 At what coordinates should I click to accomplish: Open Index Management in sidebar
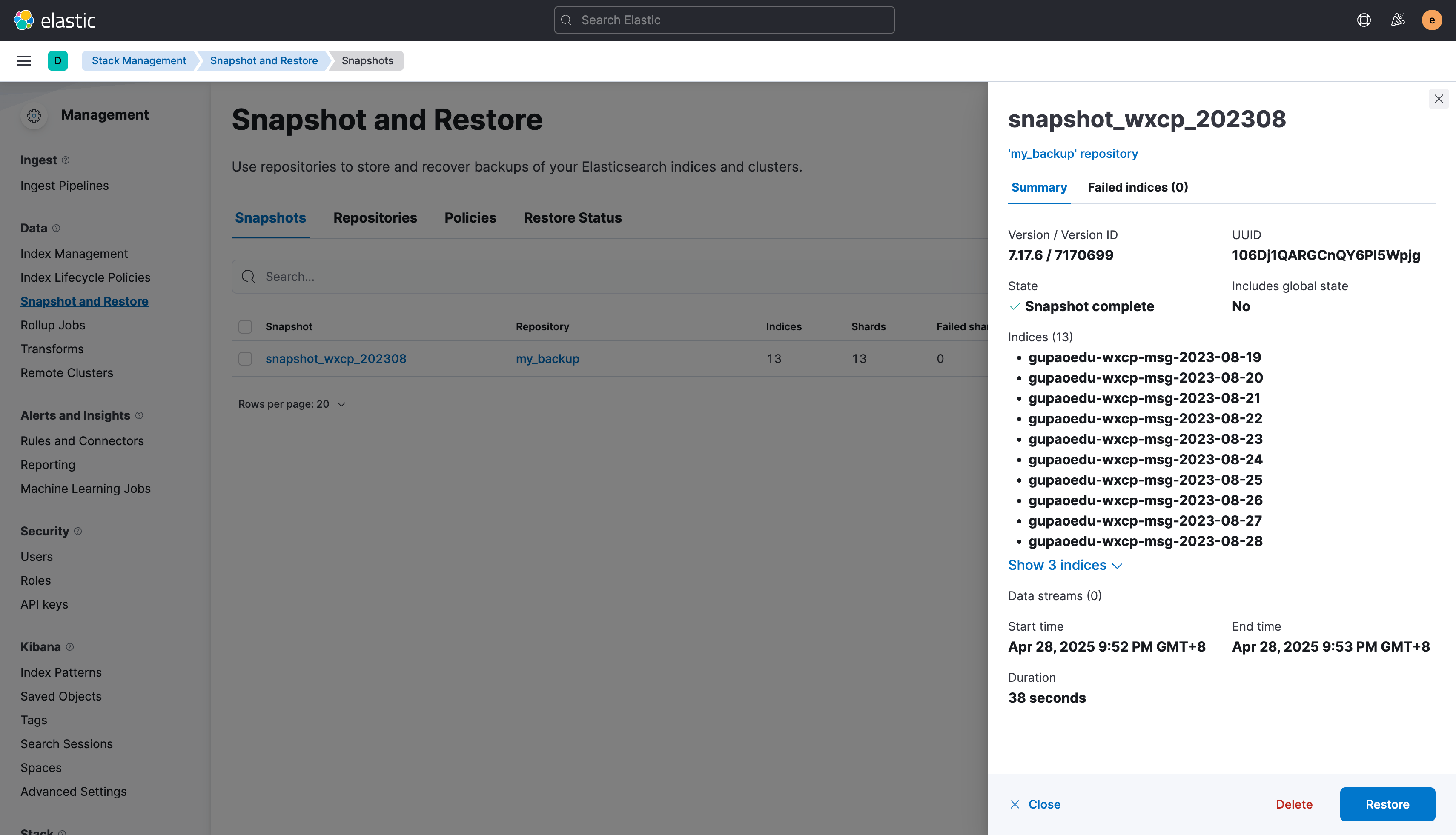click(x=74, y=254)
